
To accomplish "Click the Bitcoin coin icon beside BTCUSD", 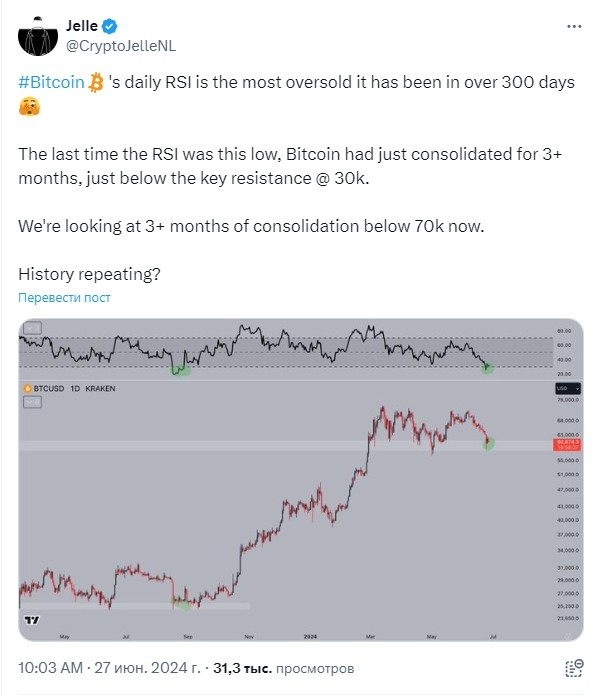I will coord(28,388).
